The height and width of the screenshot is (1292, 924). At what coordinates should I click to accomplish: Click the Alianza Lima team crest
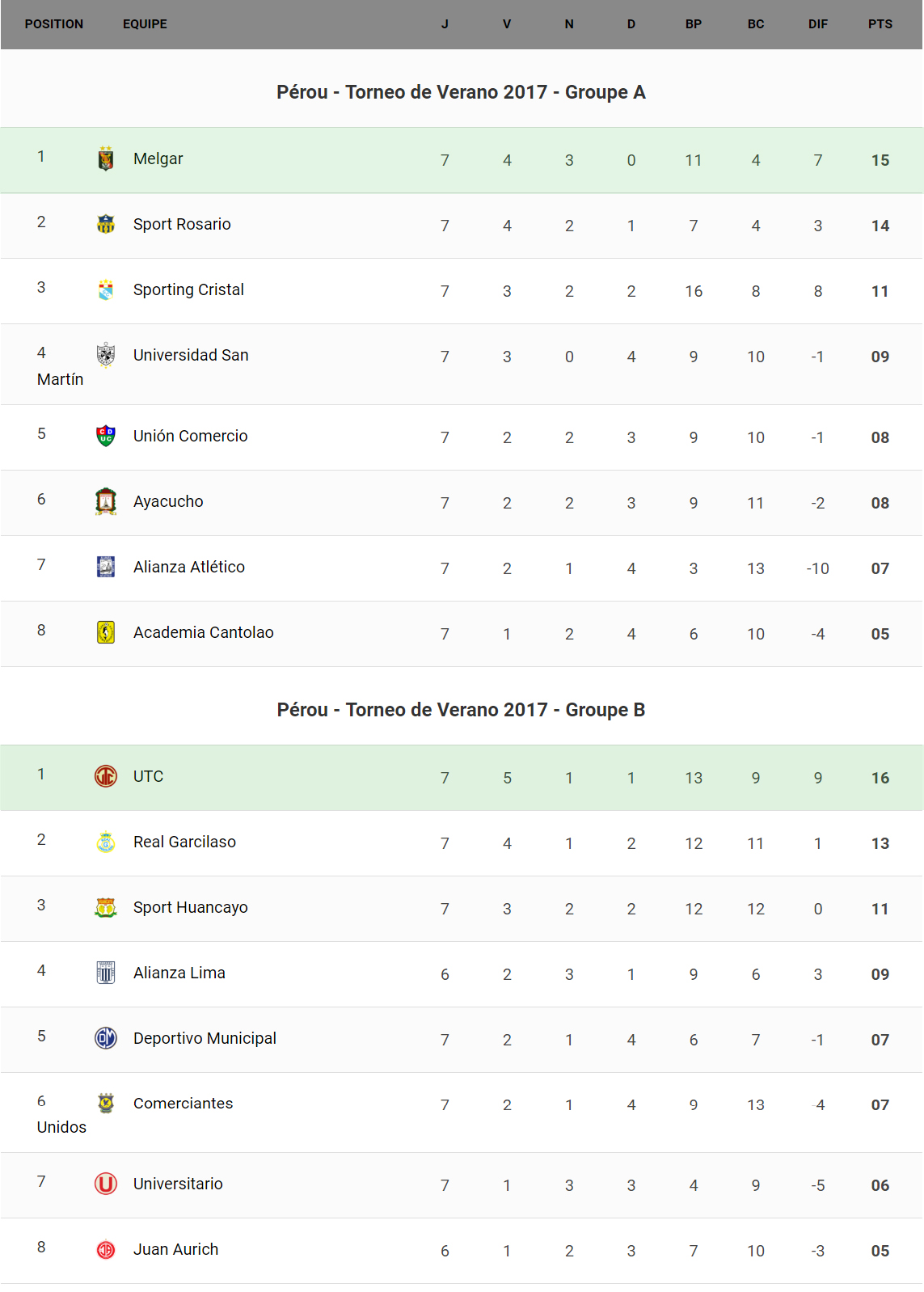click(106, 973)
